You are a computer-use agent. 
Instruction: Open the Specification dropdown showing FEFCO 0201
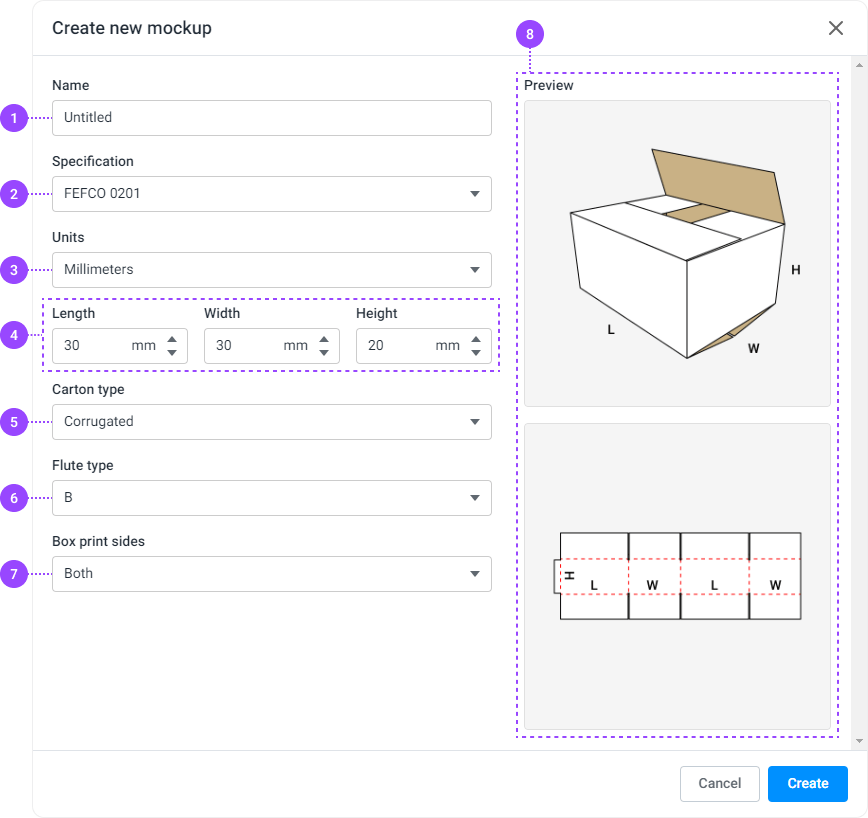[271, 194]
